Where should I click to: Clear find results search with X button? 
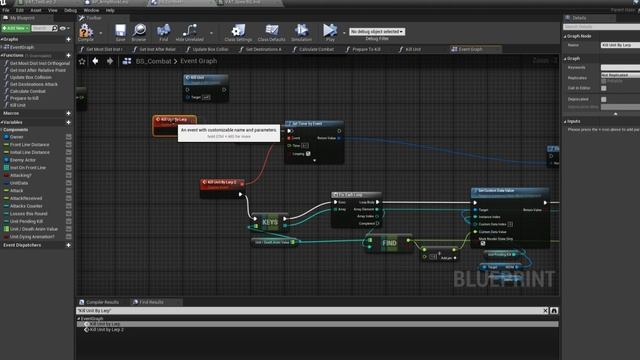[545, 311]
